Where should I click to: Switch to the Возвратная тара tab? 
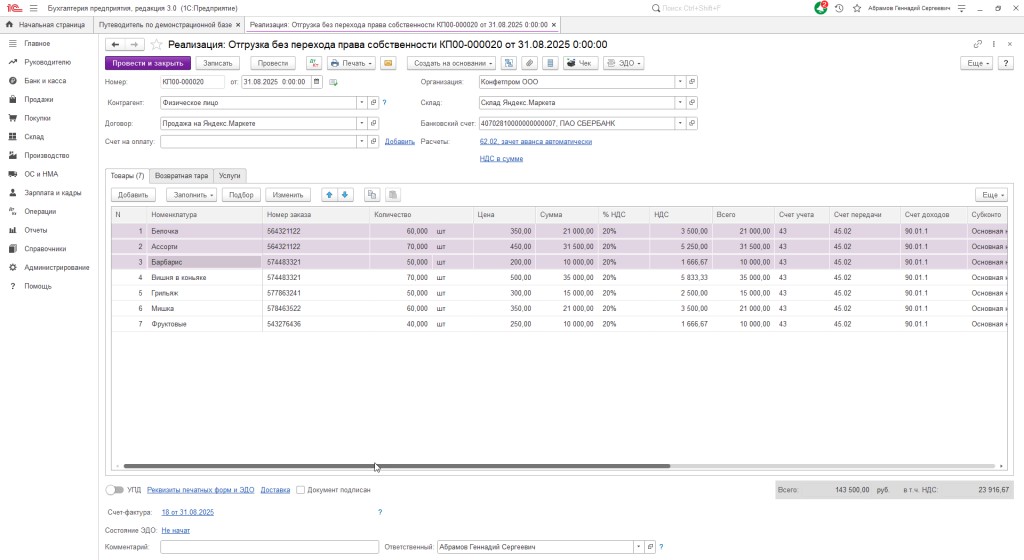click(x=181, y=175)
